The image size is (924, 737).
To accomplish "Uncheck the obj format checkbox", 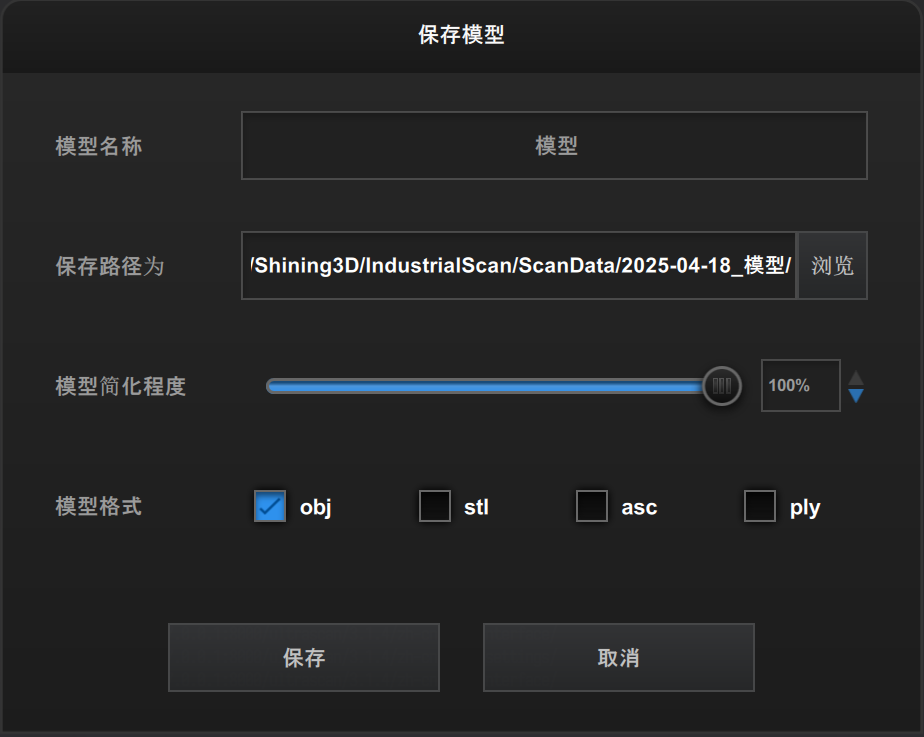I will click(x=270, y=507).
